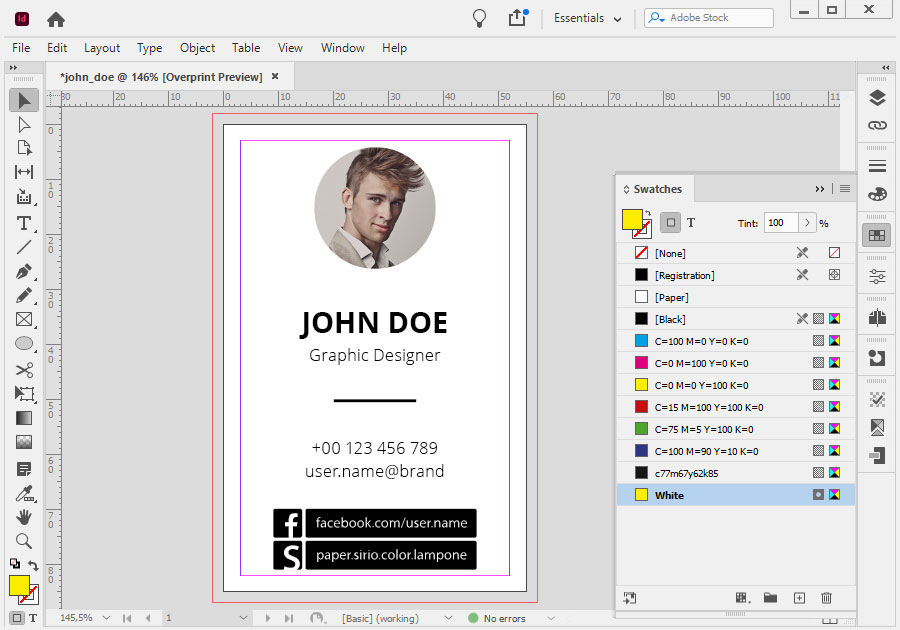Select the Note tool

[24, 469]
